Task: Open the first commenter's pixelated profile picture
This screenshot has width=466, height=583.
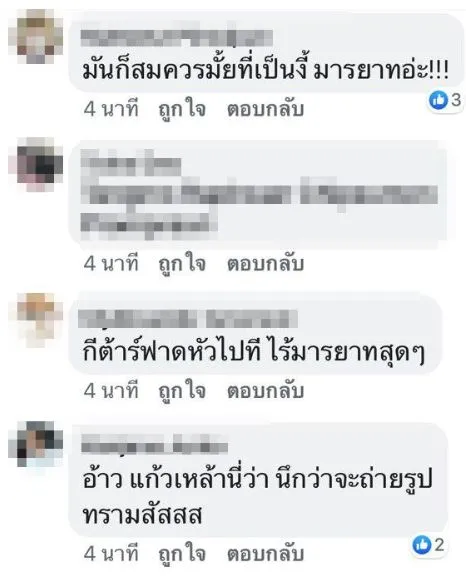Action: (36, 37)
